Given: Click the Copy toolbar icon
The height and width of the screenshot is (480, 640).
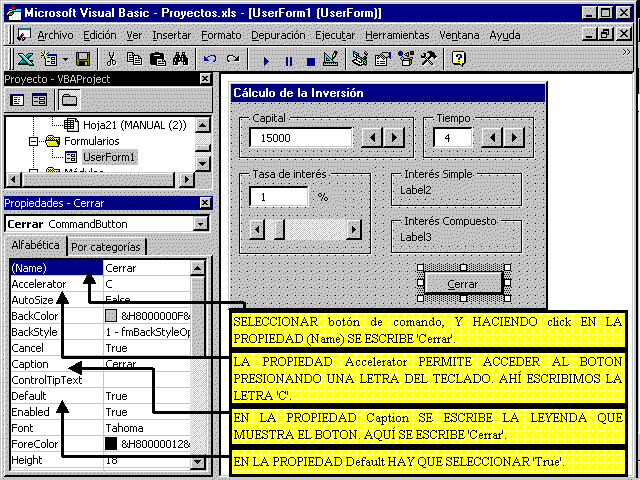Looking at the screenshot, I should tap(134, 60).
